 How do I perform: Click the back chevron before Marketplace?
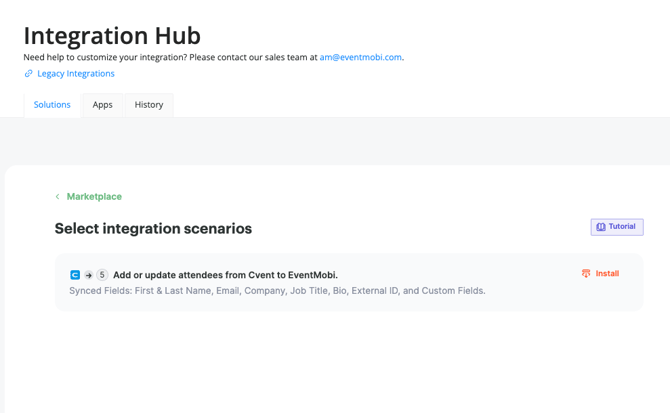click(x=58, y=197)
